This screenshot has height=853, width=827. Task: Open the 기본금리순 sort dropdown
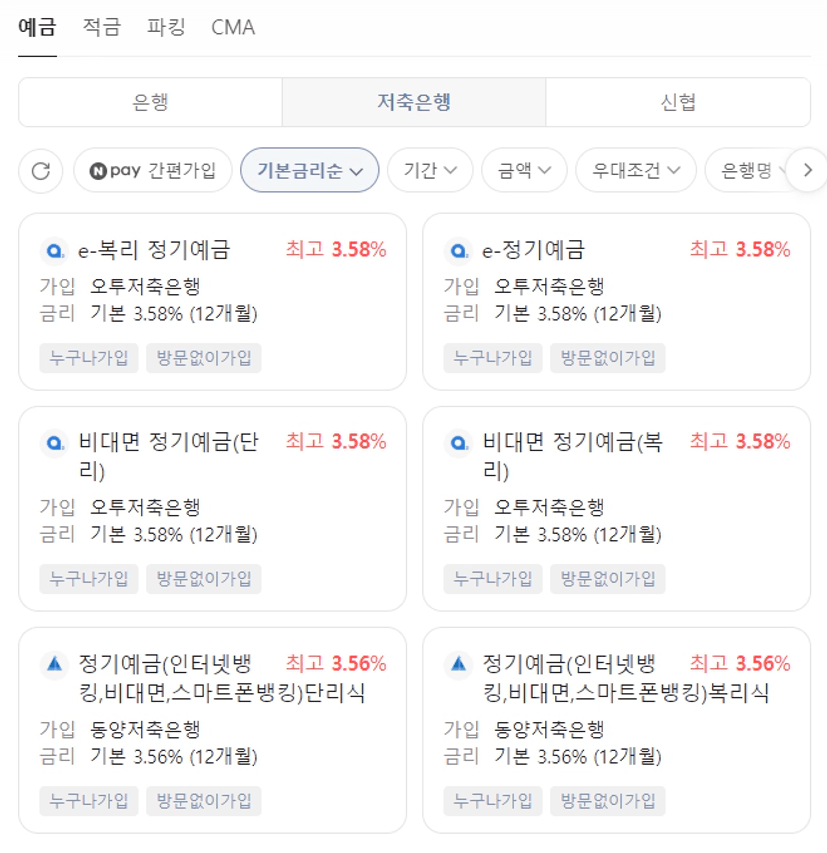(309, 170)
